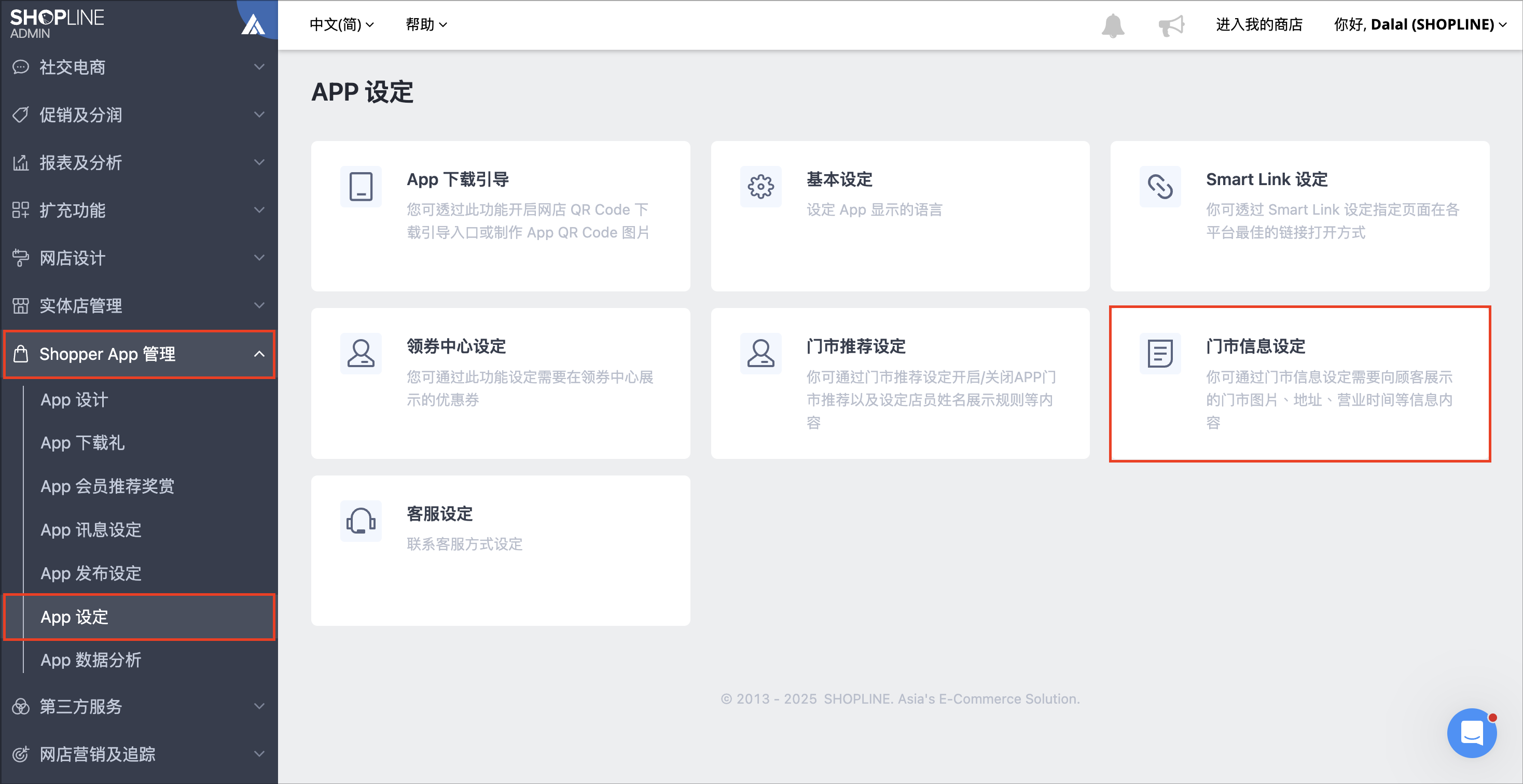The width and height of the screenshot is (1523, 784).
Task: Click the 门市推荐设定 person icon
Action: coord(760,353)
